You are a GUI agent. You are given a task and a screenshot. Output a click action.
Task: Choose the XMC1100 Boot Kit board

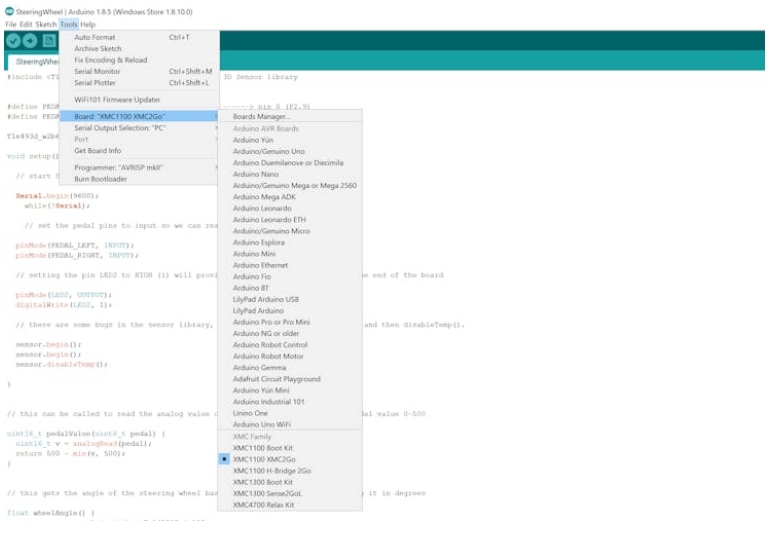264,448
